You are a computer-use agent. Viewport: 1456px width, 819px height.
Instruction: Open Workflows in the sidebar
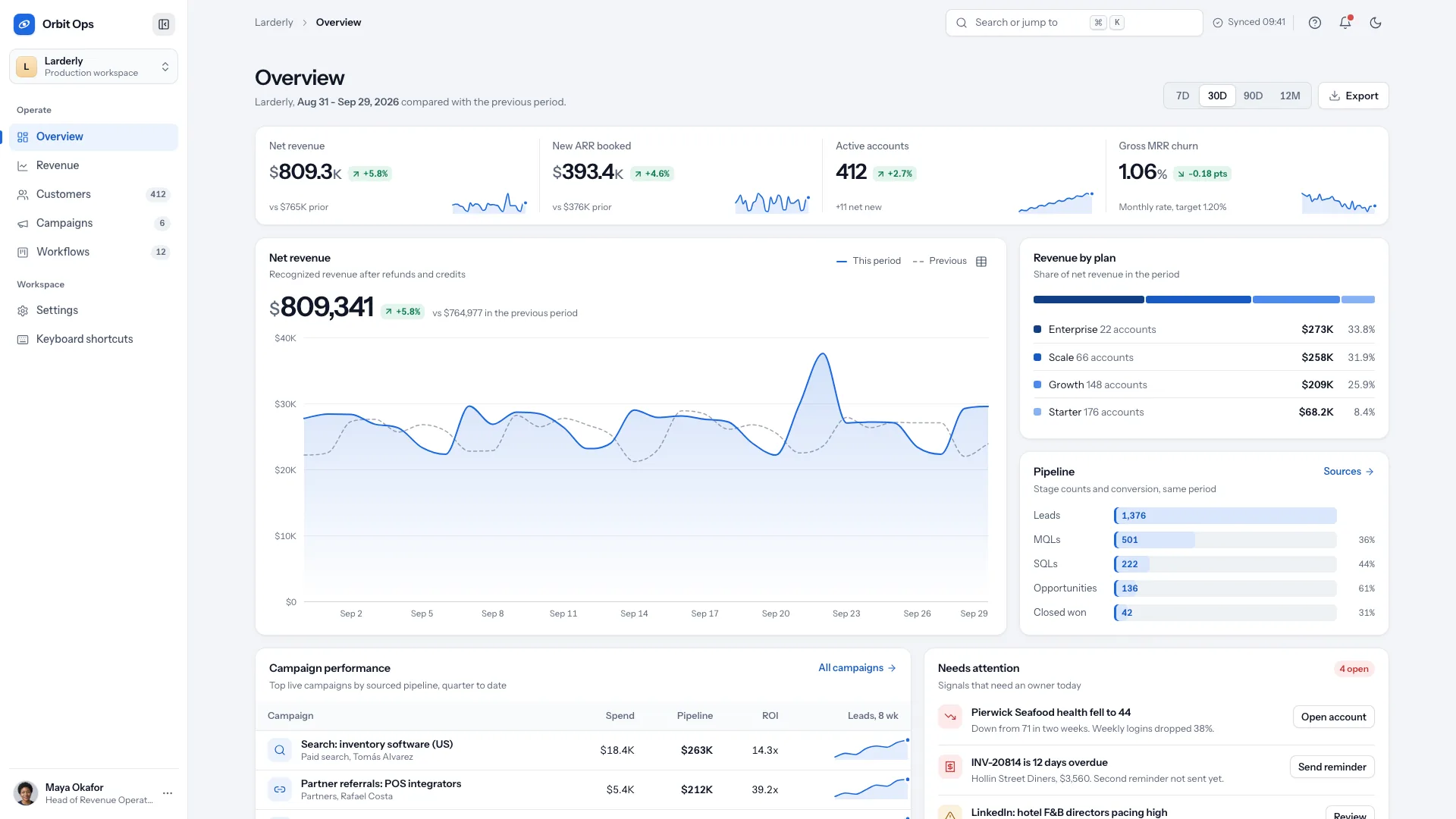[x=93, y=253]
